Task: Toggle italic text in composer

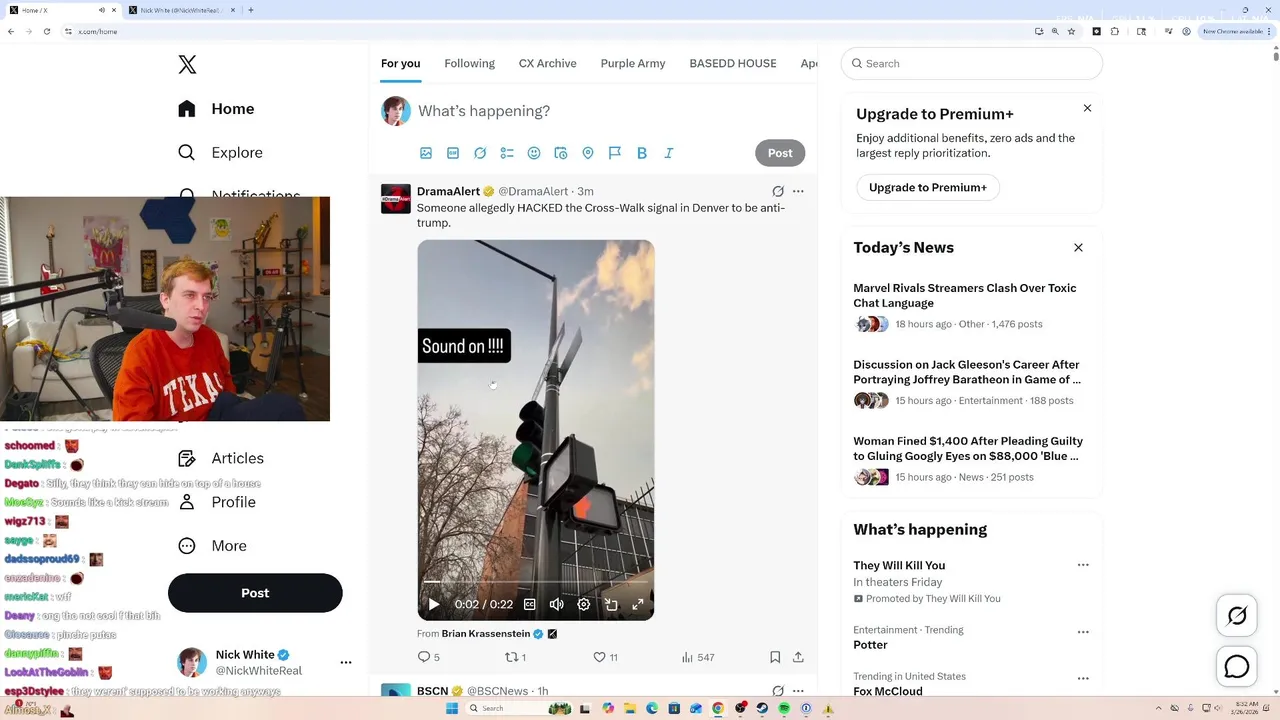Action: pos(669,153)
